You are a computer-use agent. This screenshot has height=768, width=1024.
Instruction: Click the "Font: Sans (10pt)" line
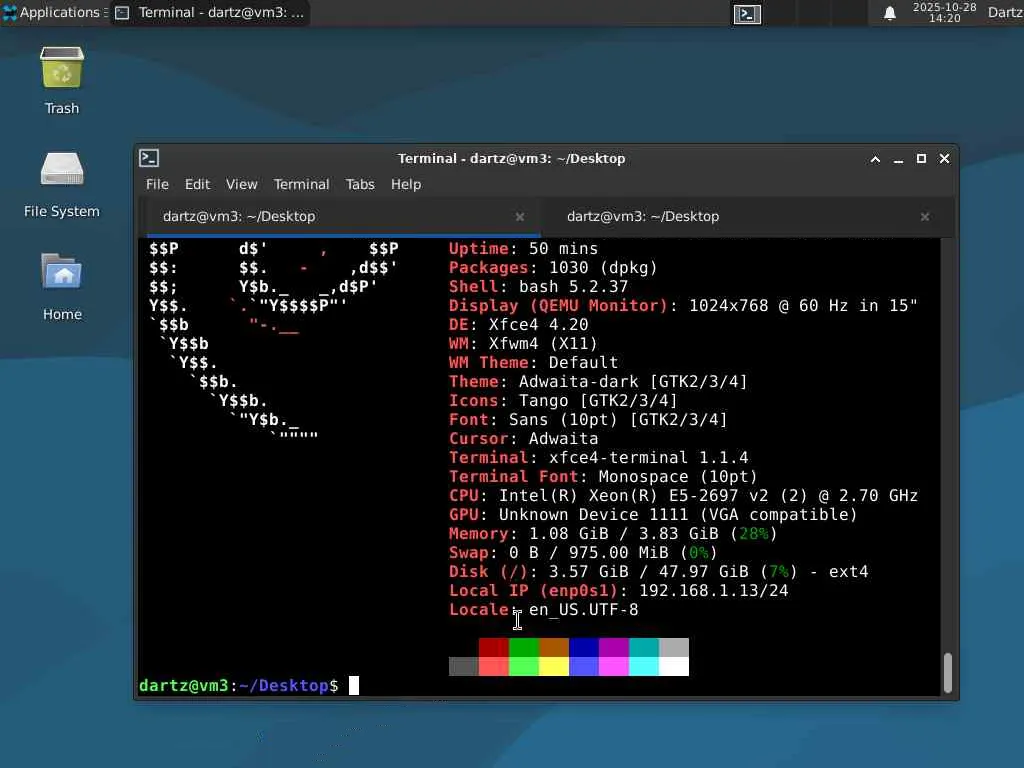tap(588, 419)
